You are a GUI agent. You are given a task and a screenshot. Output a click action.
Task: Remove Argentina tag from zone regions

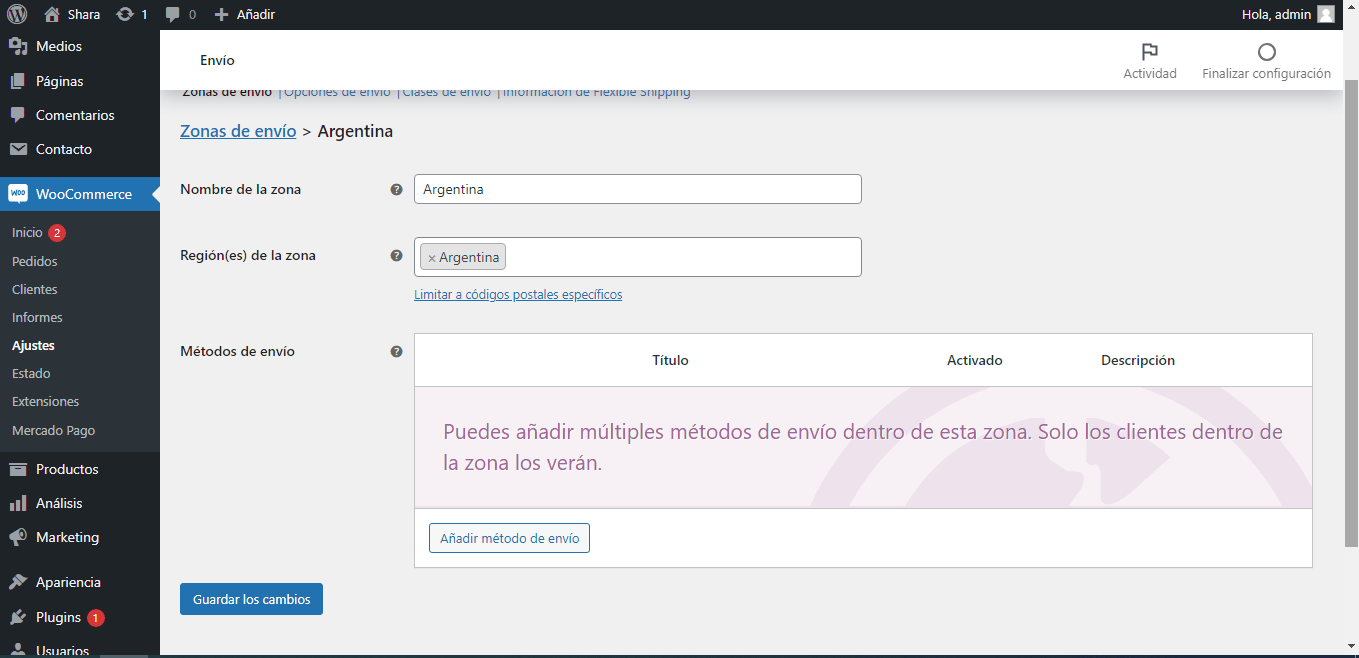[432, 258]
